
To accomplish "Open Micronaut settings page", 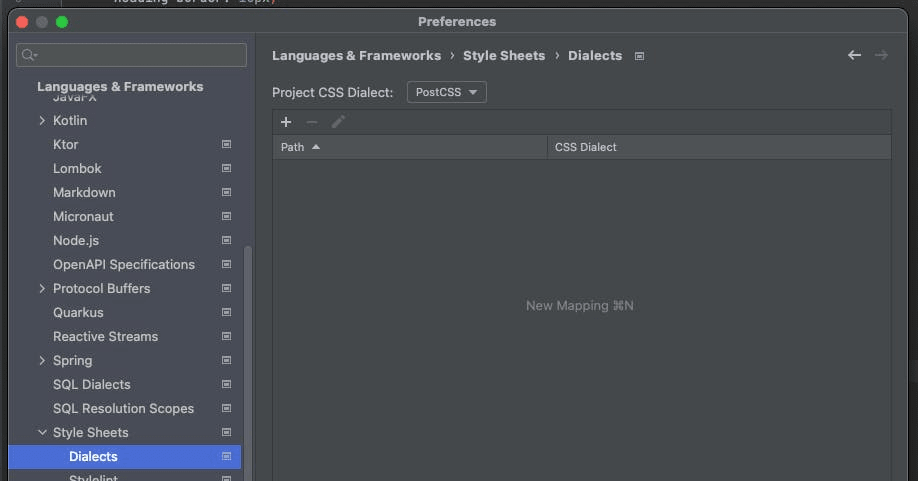I will point(83,216).
